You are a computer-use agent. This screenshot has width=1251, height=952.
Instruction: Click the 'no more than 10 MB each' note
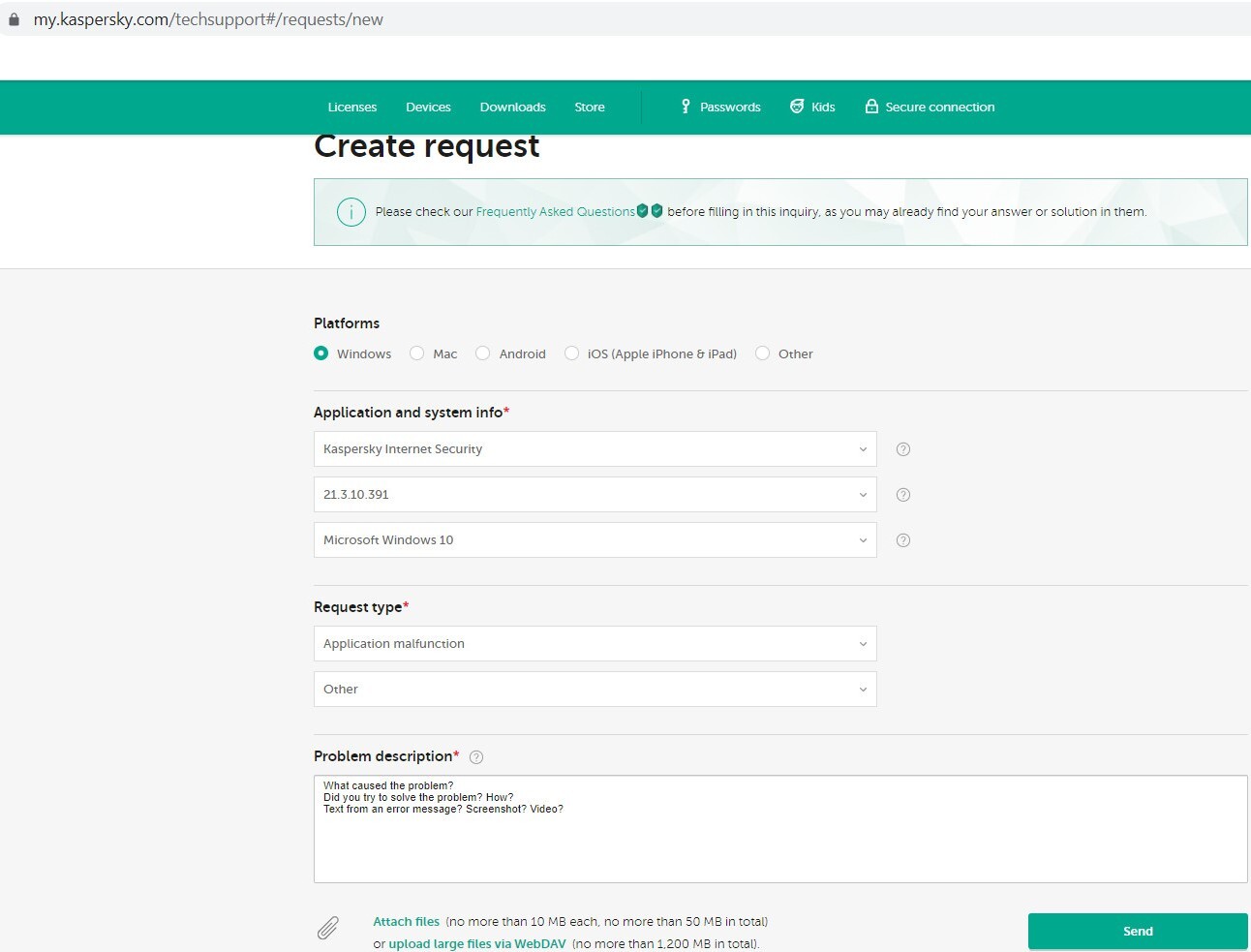coord(607,922)
